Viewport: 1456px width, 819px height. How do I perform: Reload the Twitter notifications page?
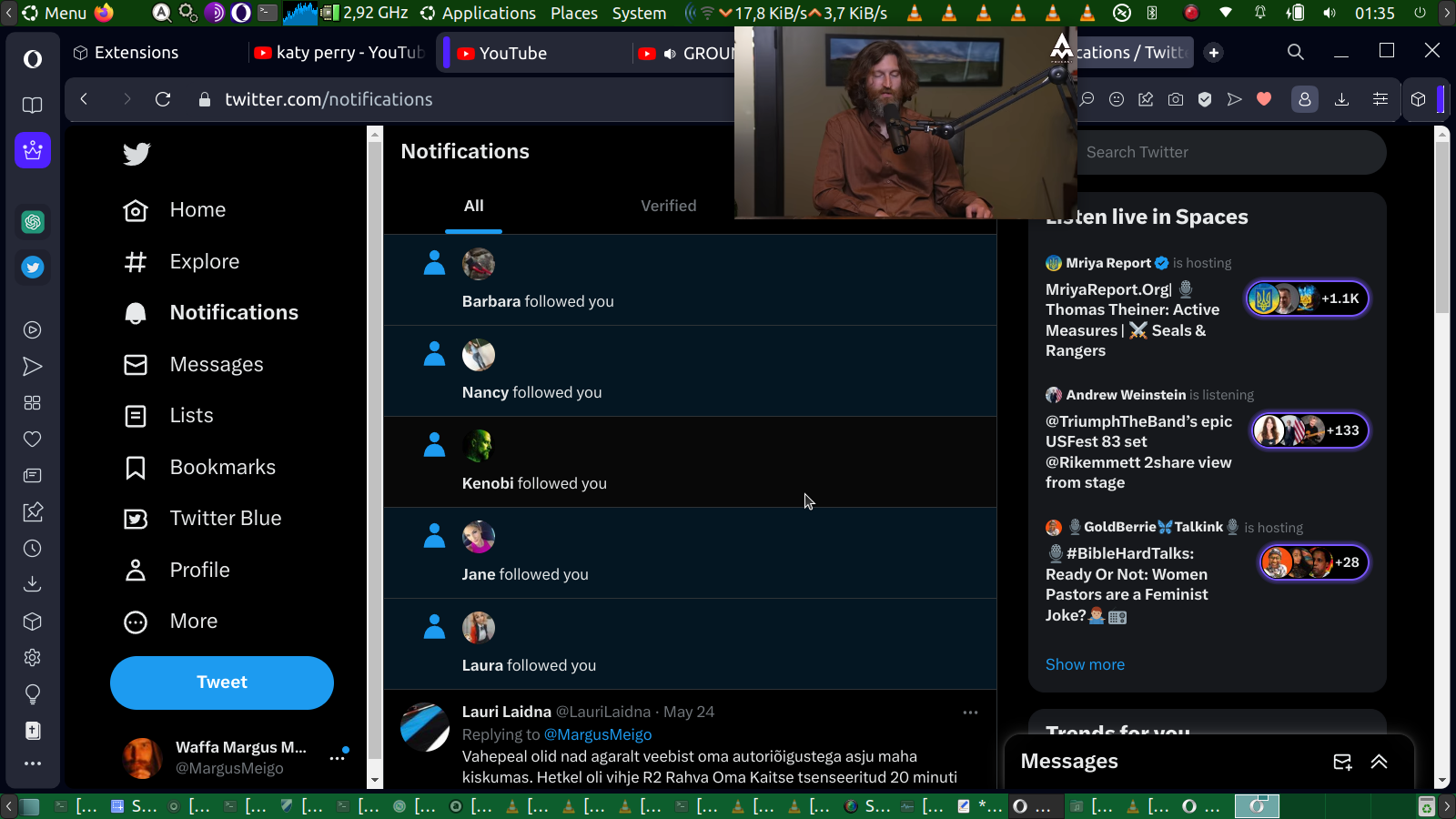(x=163, y=99)
